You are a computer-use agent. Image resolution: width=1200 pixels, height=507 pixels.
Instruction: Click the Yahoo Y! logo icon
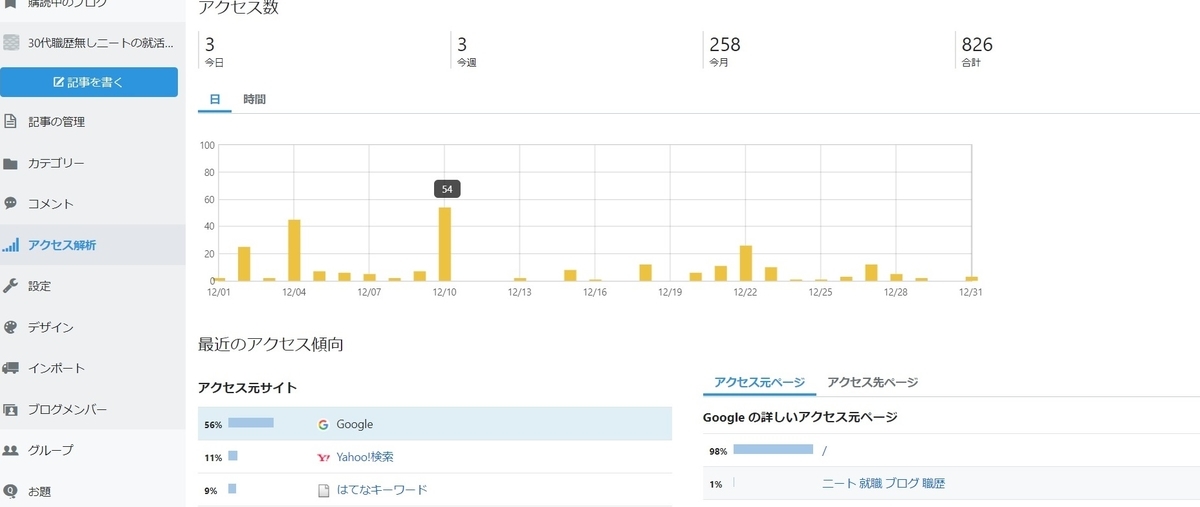[x=323, y=457]
